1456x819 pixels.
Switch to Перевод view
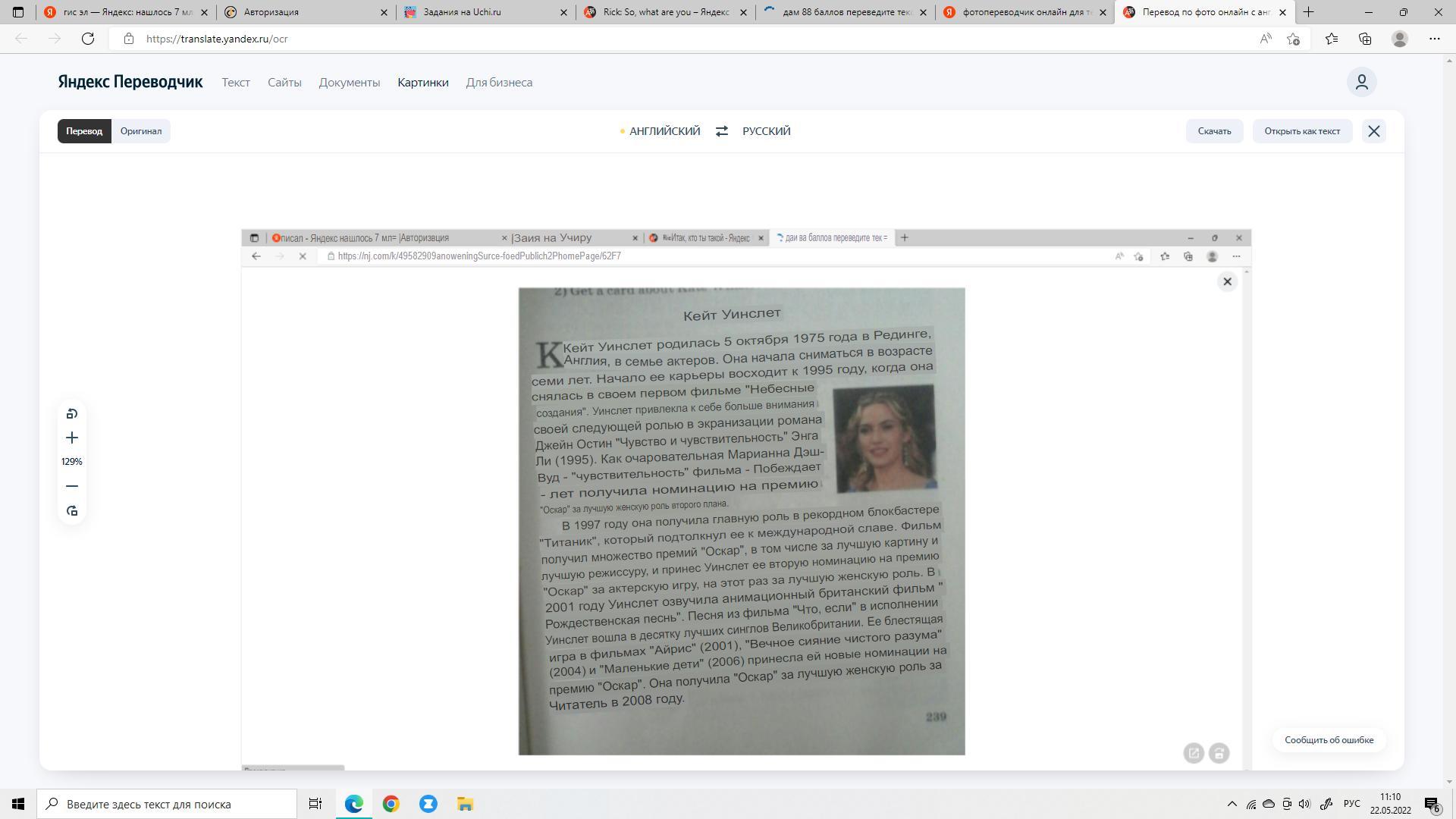click(84, 131)
